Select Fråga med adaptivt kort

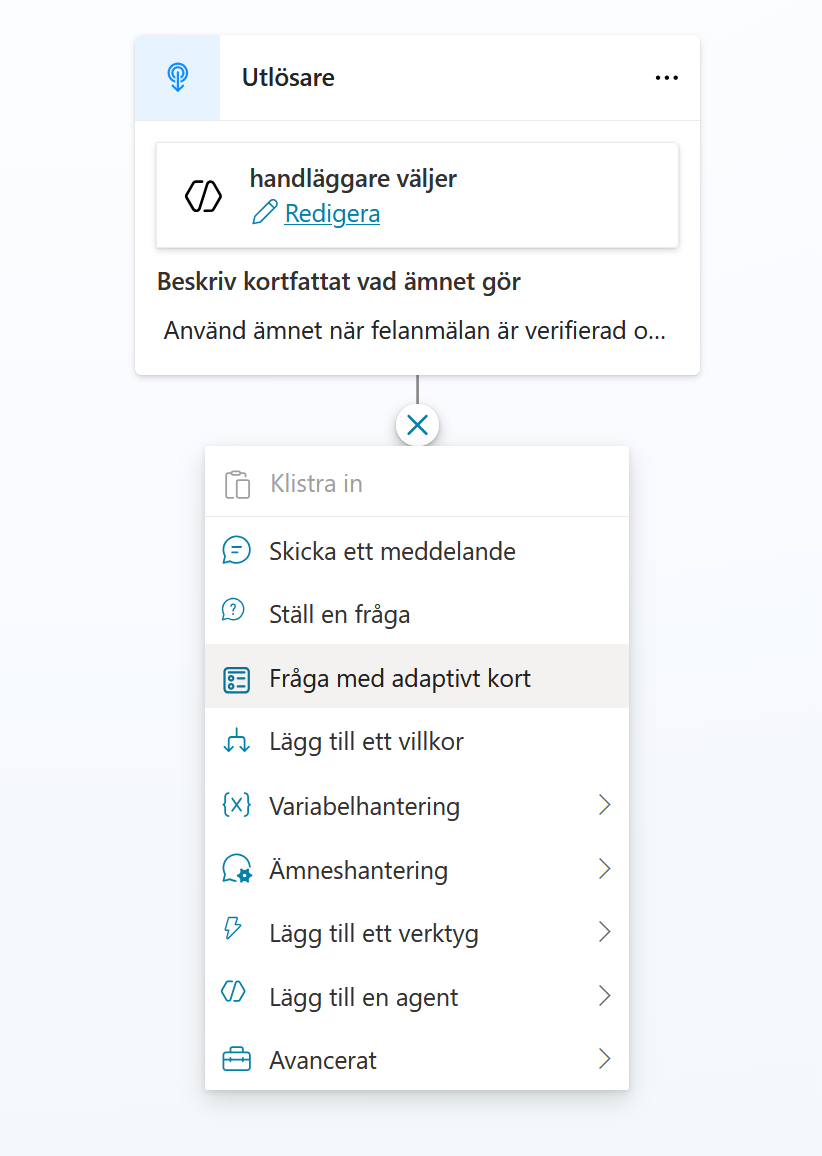[x=417, y=677]
